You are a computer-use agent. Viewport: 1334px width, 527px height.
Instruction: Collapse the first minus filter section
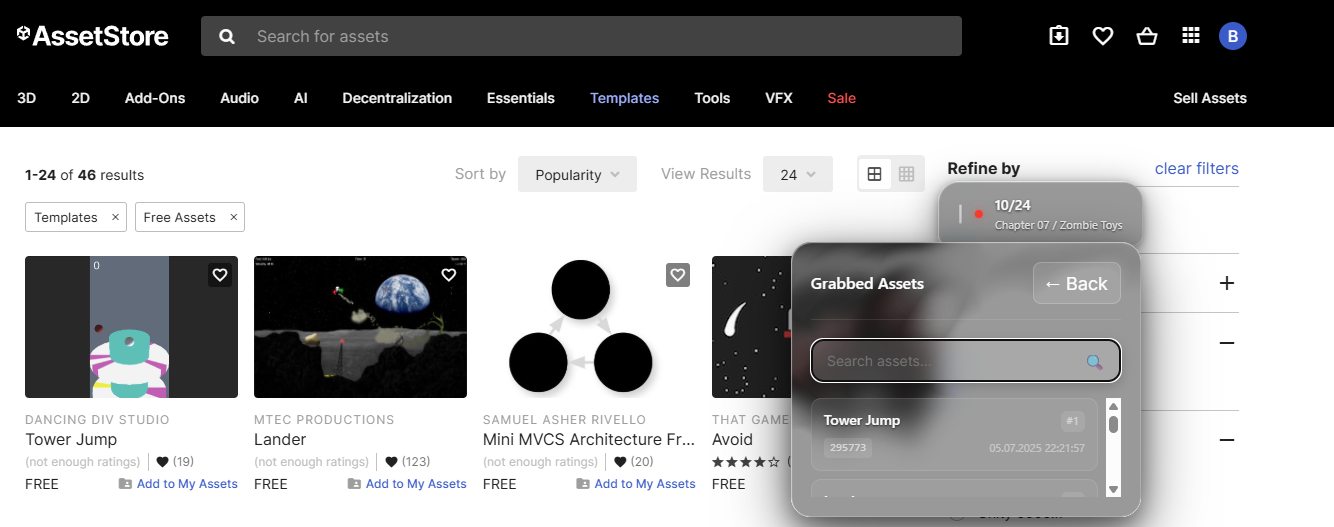tap(1227, 343)
